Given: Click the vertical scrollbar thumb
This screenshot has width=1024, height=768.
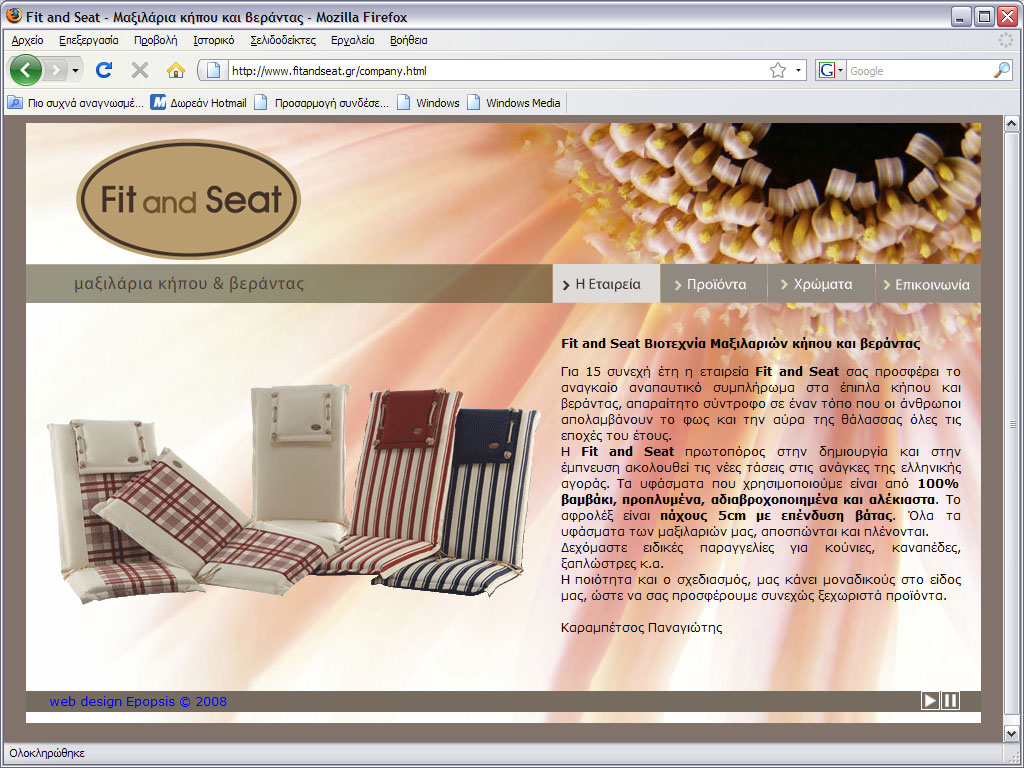Looking at the screenshot, I should pos(1012,424).
